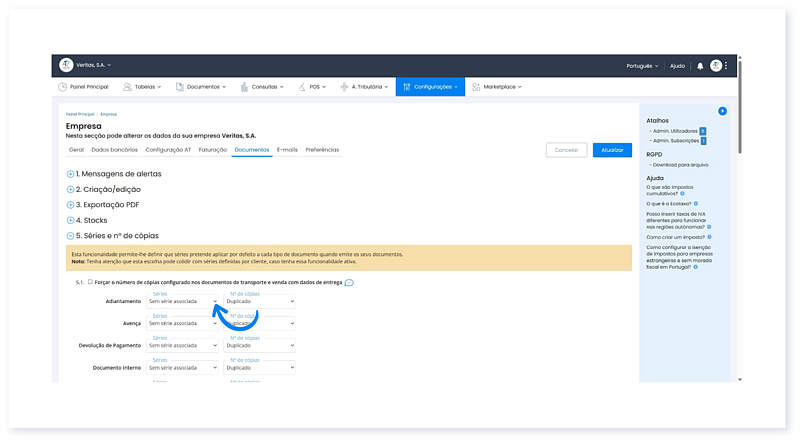Open the Português language selector
The height and width of the screenshot is (442, 800).
tap(642, 66)
